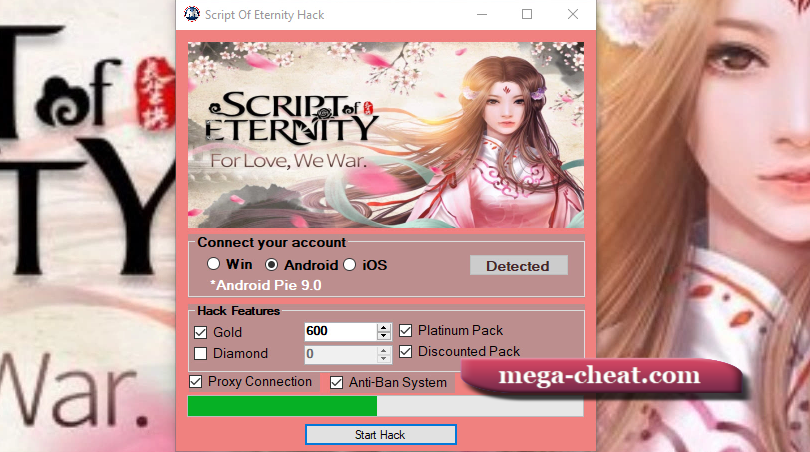The image size is (810, 452).
Task: Click the Script Of Eternity Hack title icon
Action: 192,14
